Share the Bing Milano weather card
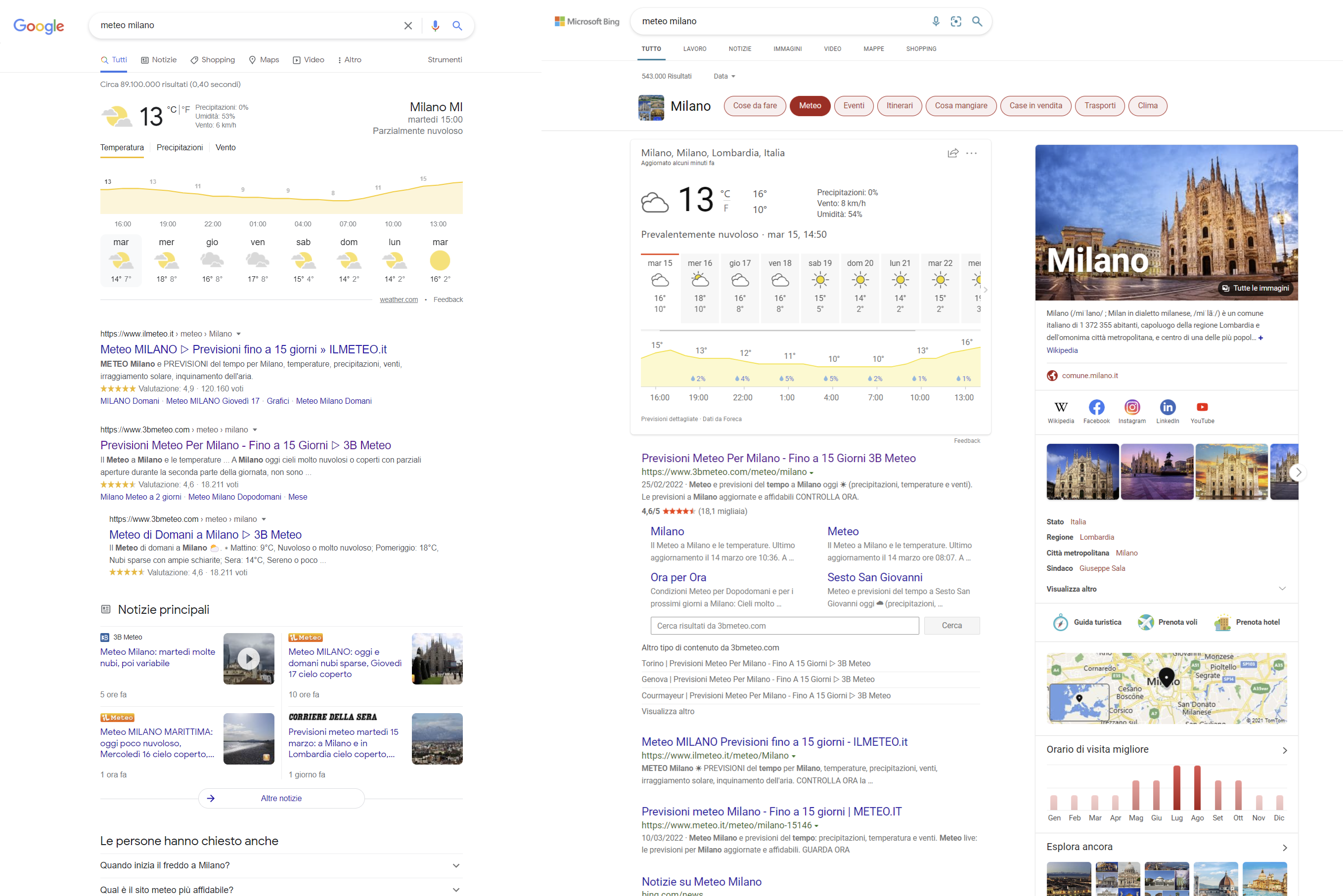Screen dimensions: 1343x896 [x=952, y=153]
